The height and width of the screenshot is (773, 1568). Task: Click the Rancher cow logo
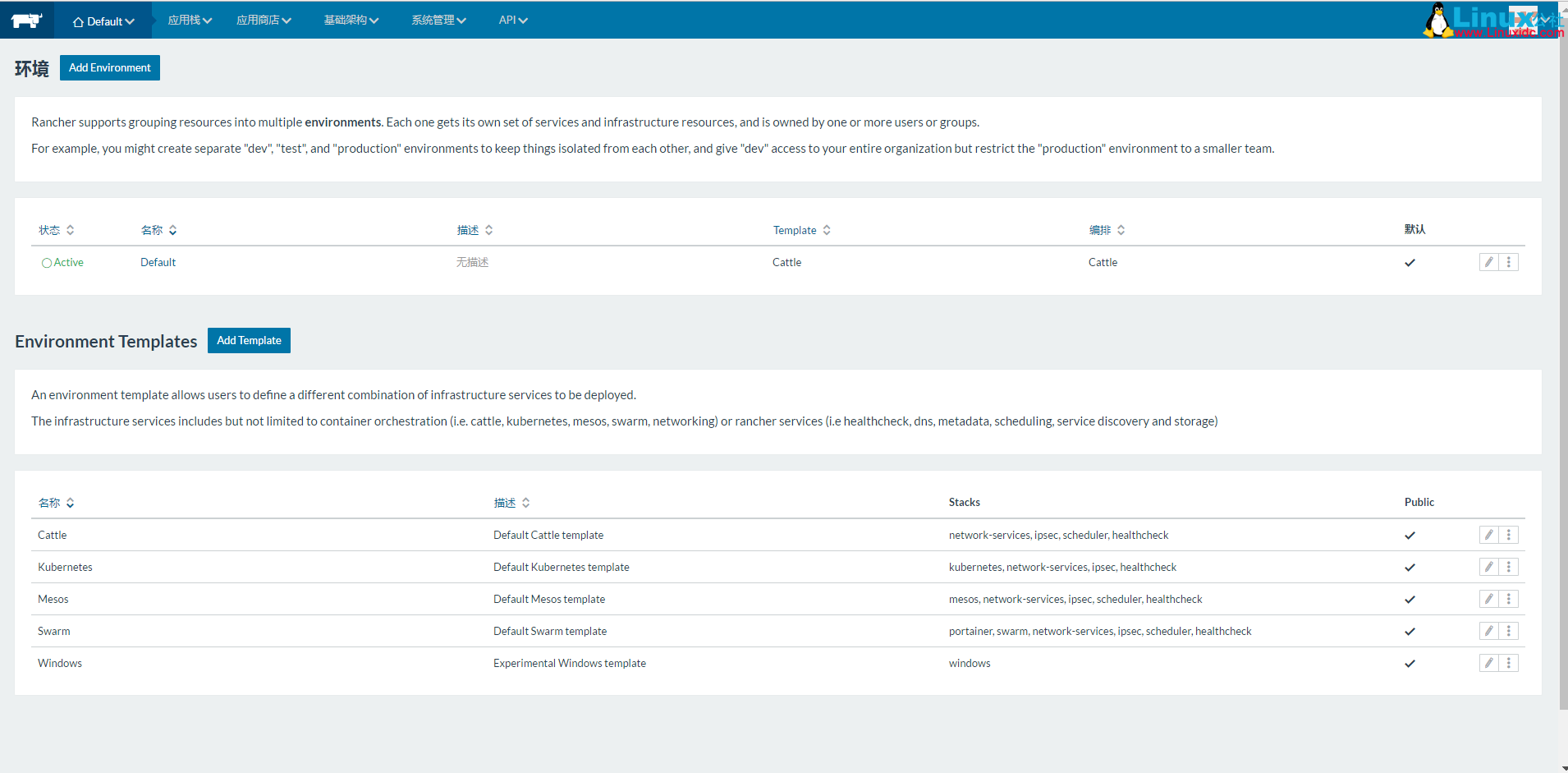click(26, 21)
